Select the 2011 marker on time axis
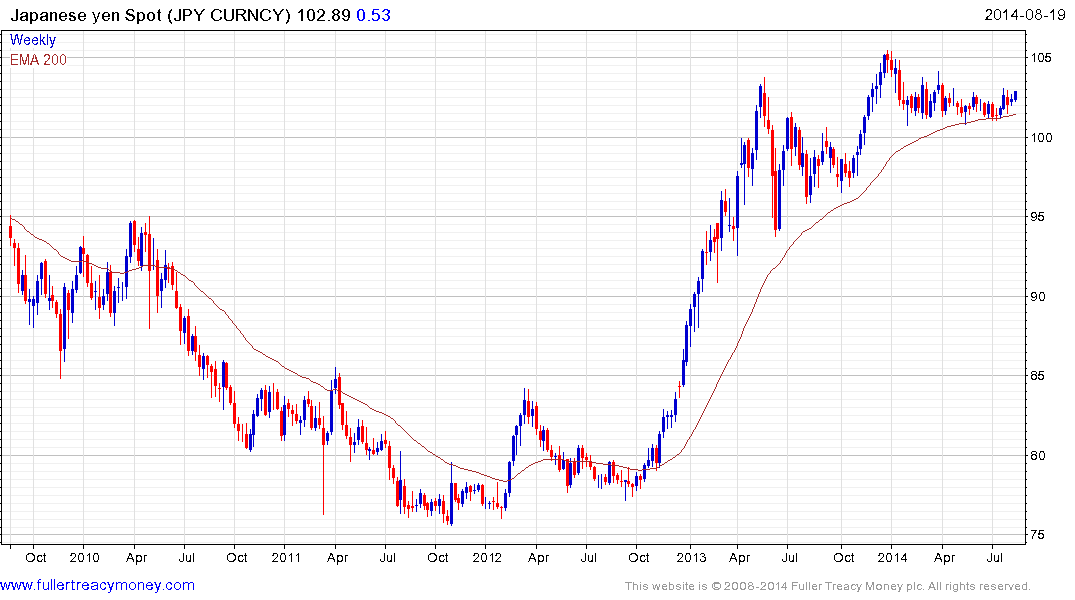Screen dimensions: 1075x600 pyautogui.click(x=286, y=557)
